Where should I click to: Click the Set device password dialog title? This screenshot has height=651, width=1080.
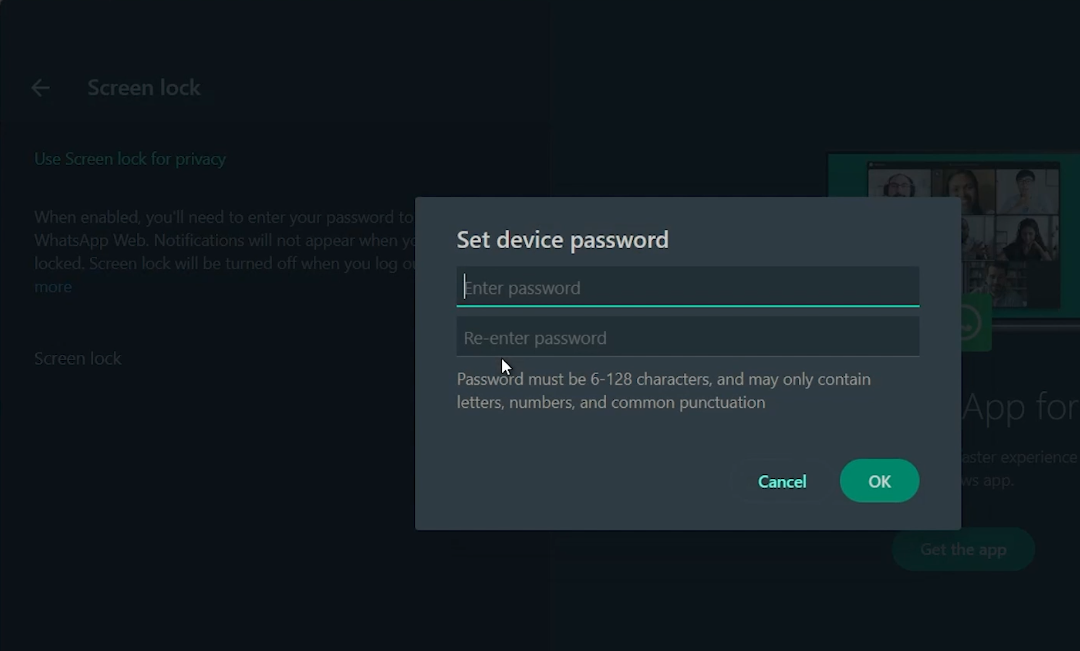562,240
